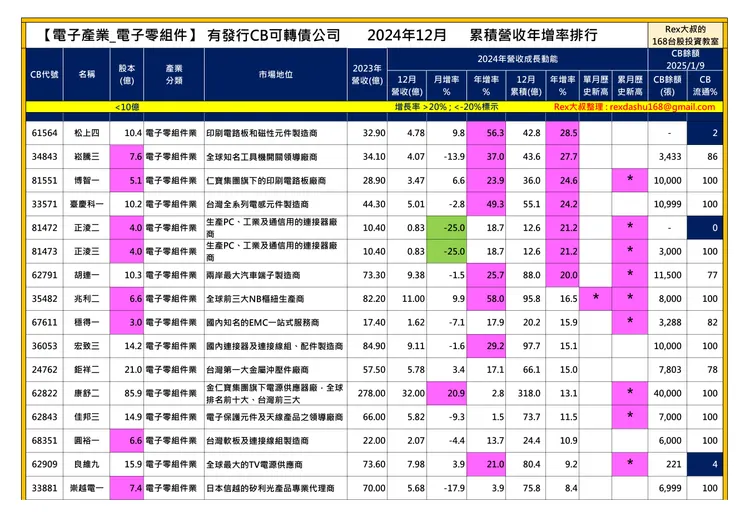Click the 全球最大的TV電源供應商 description
Screen dimensions: 740x523
[x=254, y=464]
